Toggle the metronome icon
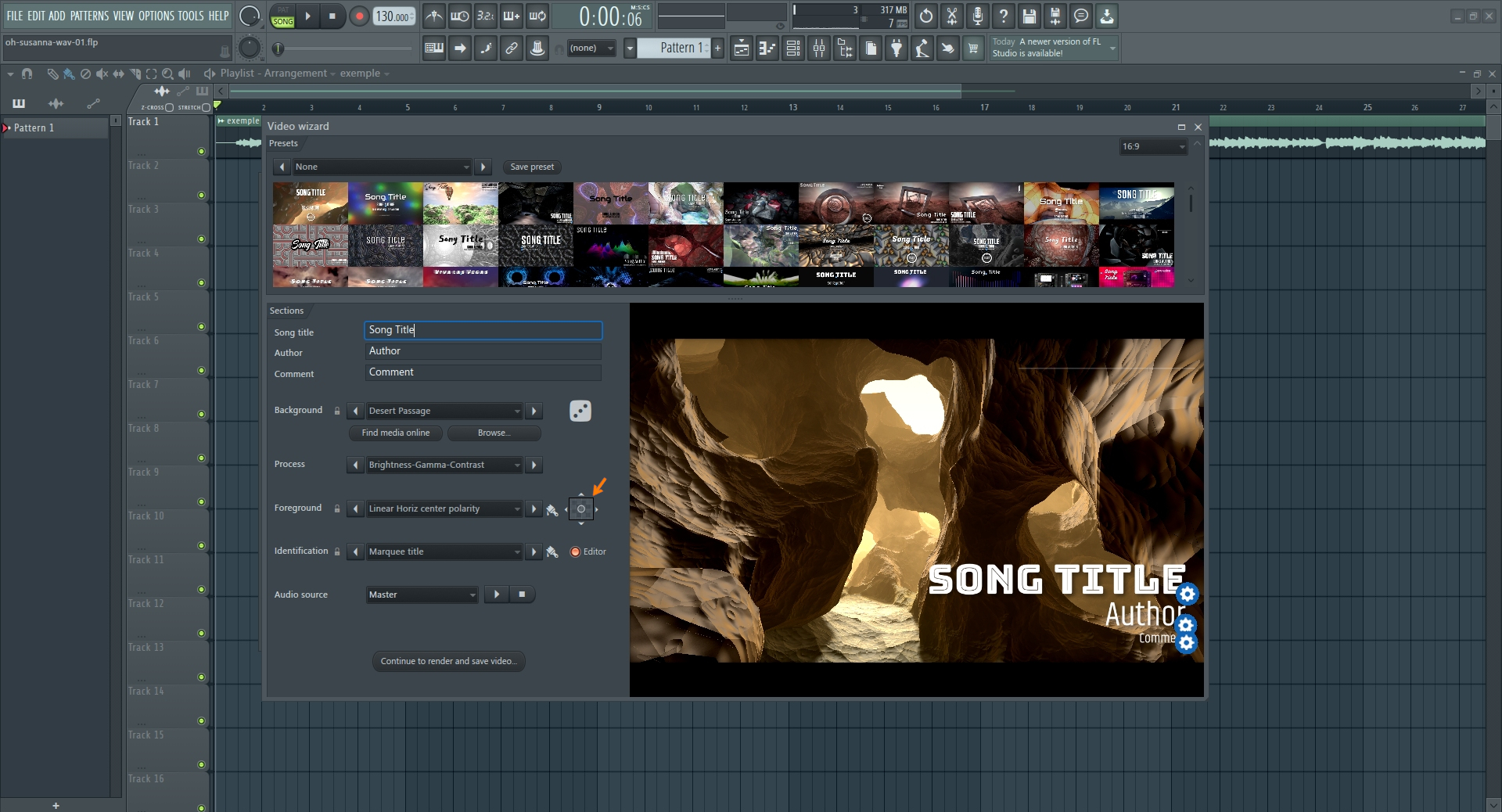The width and height of the screenshot is (1502, 812). 434,16
